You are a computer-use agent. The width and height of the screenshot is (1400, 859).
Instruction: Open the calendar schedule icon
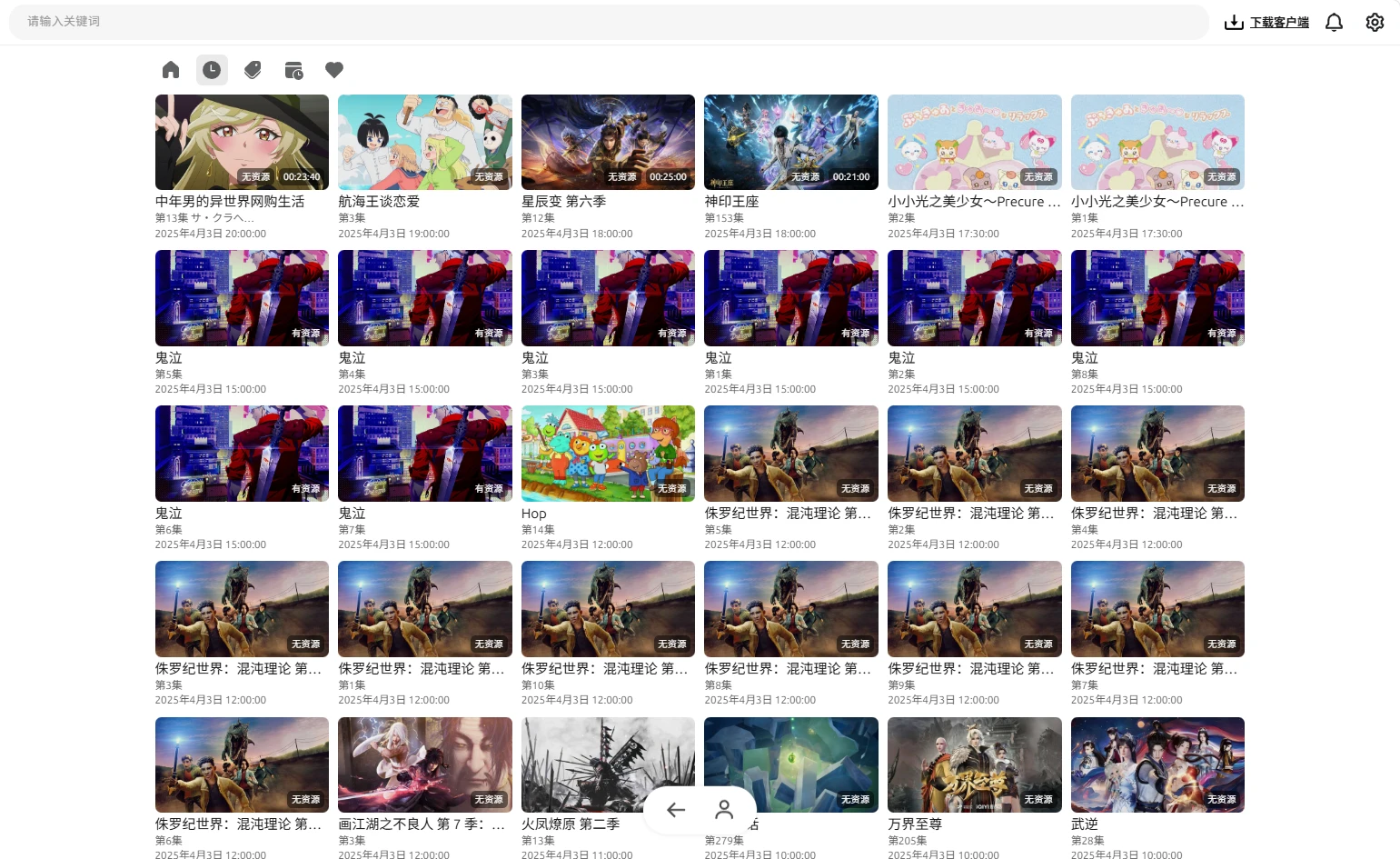tap(293, 70)
